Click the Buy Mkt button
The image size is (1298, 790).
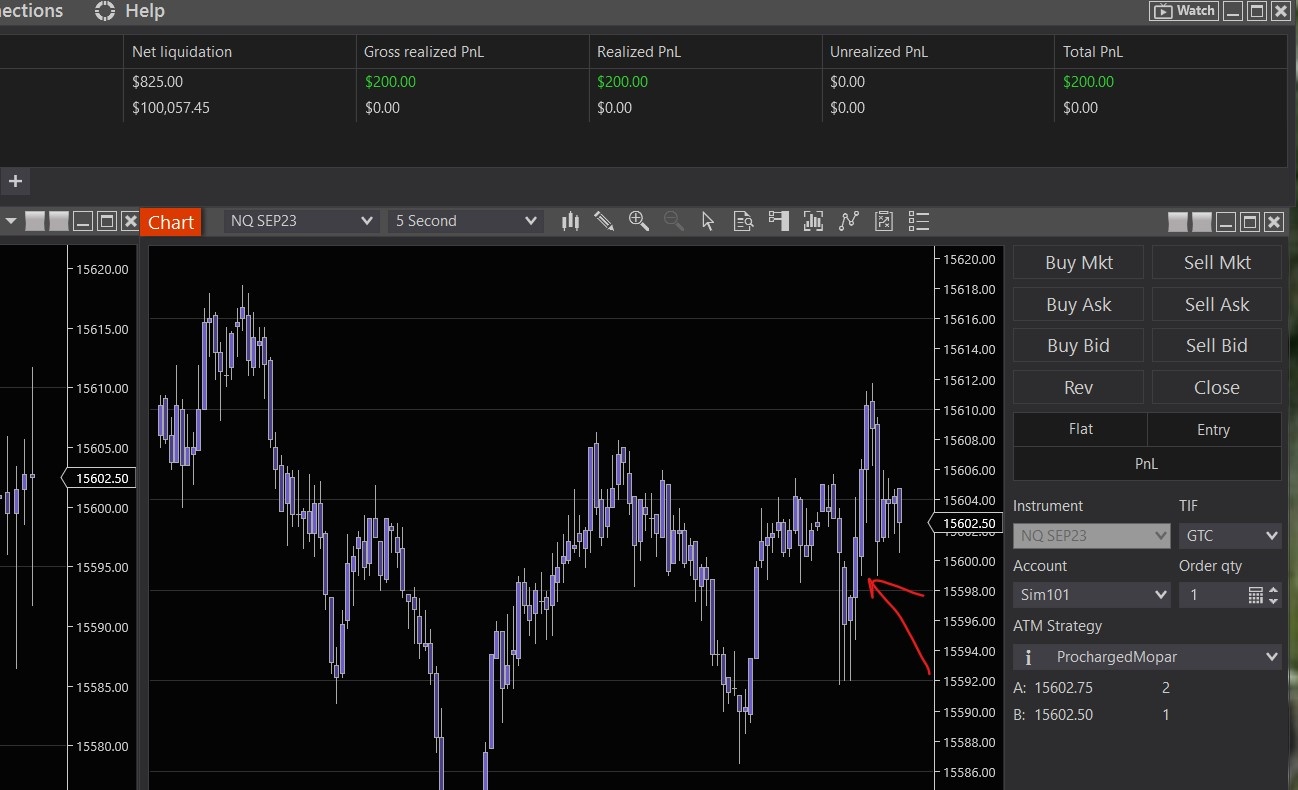tap(1079, 263)
